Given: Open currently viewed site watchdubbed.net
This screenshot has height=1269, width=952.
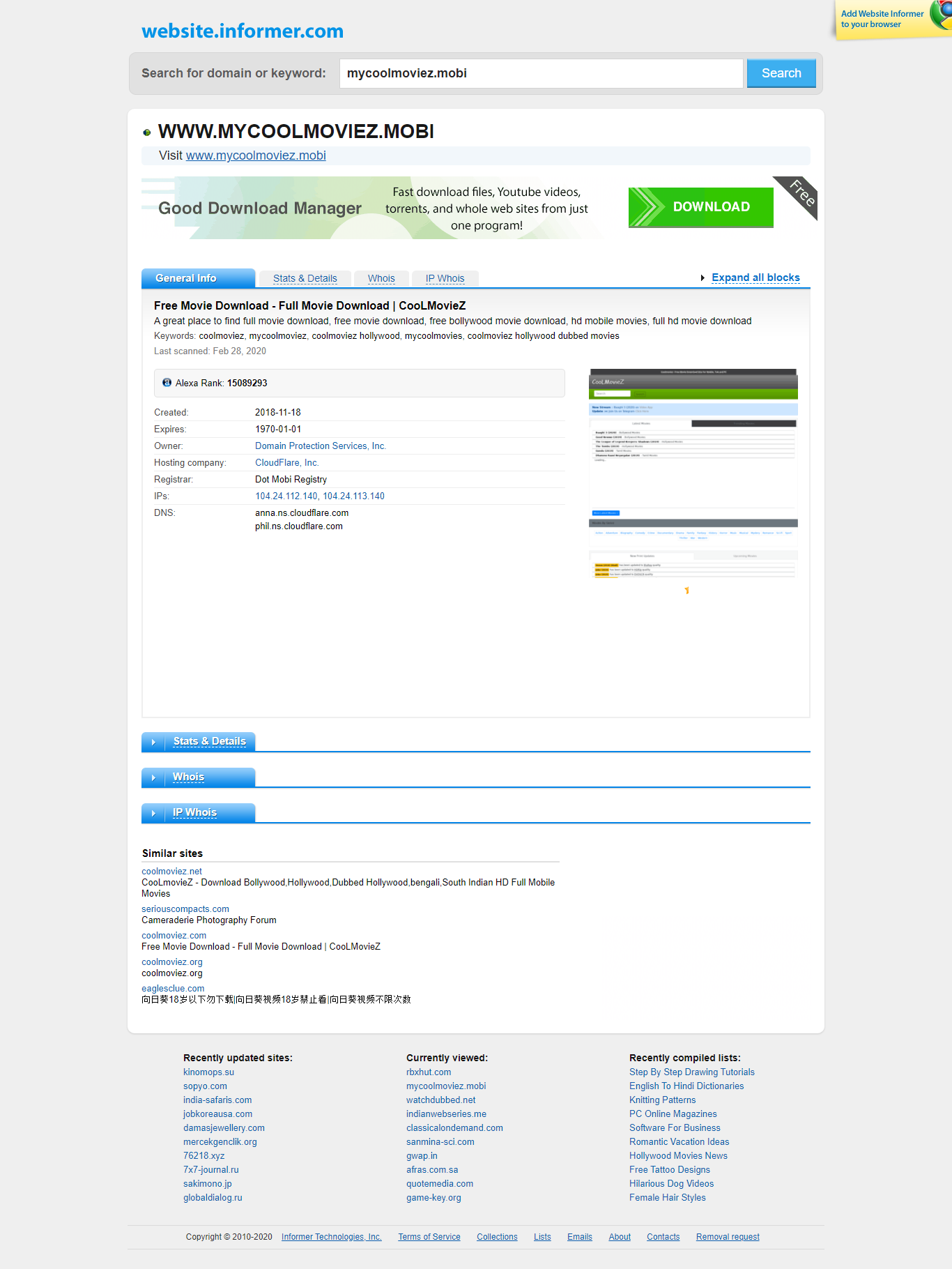Looking at the screenshot, I should pos(441,1100).
